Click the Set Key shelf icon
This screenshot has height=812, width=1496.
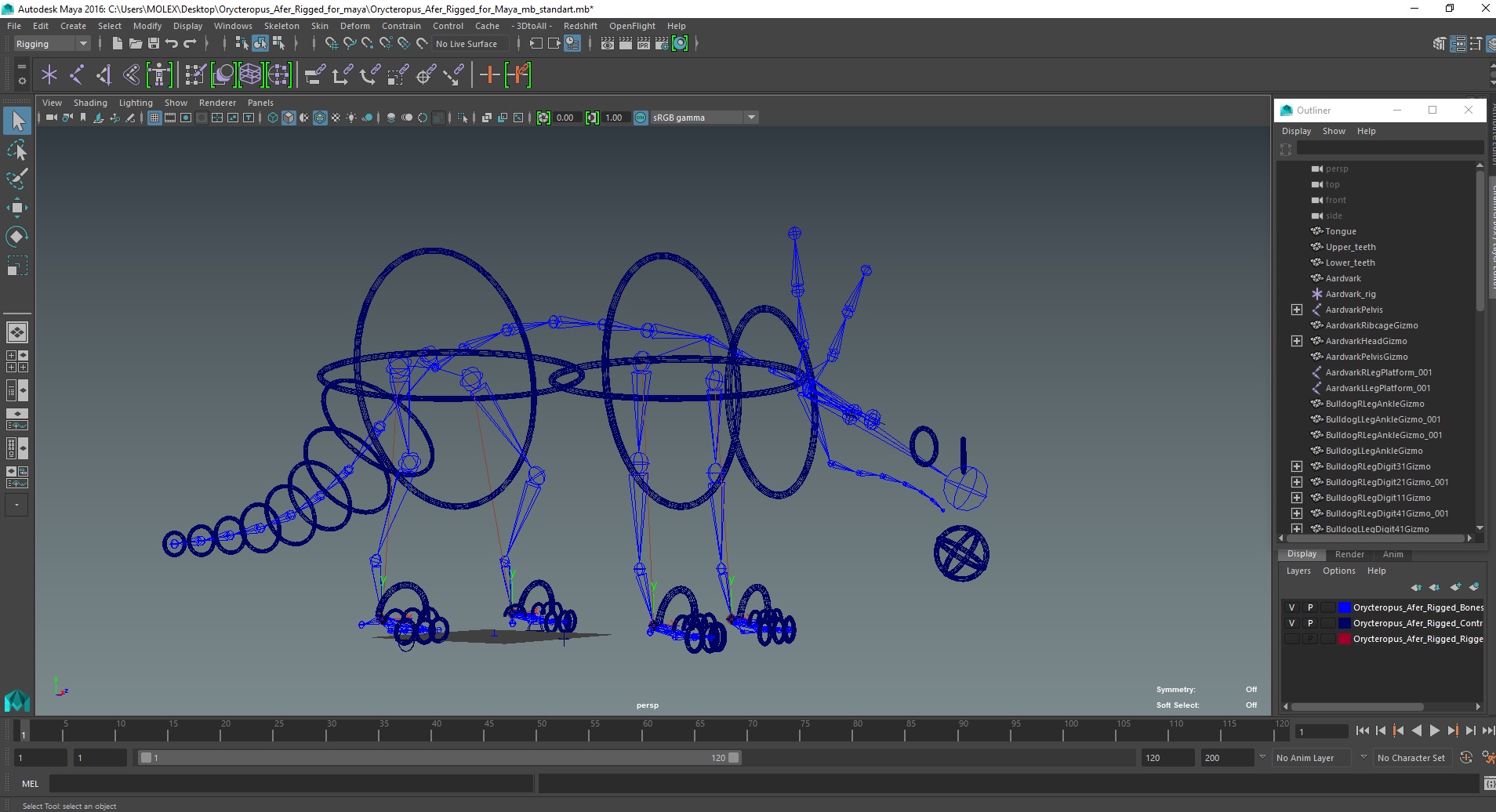[x=490, y=75]
